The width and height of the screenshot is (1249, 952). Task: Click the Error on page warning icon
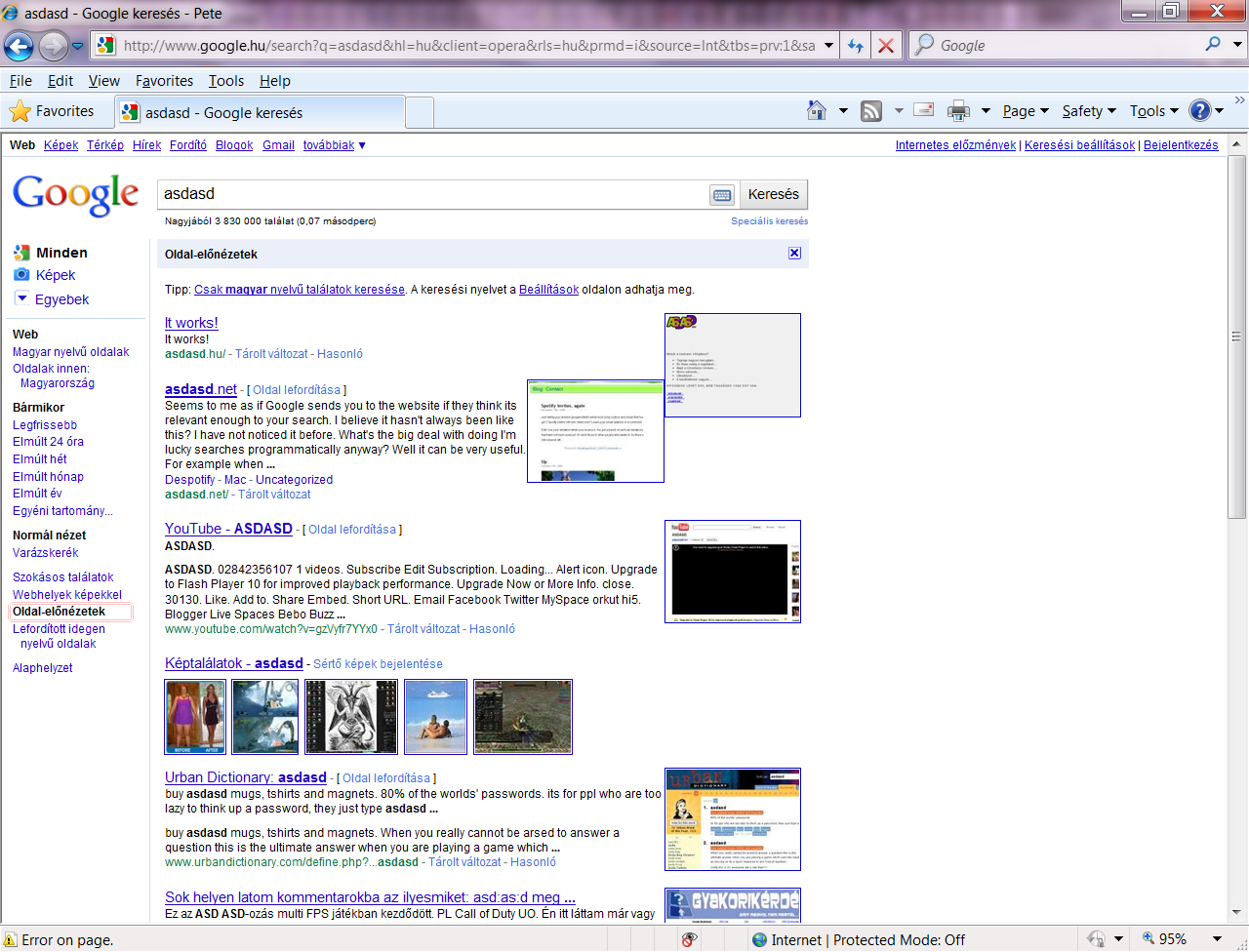tap(10, 940)
